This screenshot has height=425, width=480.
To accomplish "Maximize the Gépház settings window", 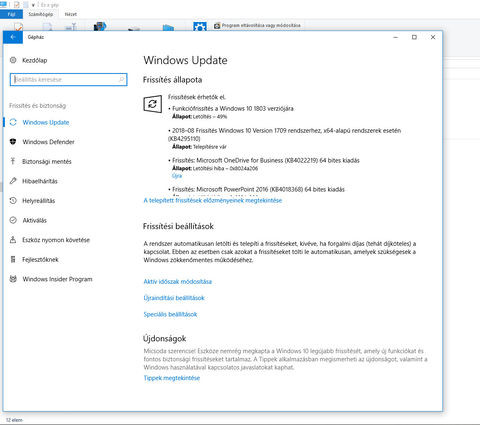I will tap(414, 37).
